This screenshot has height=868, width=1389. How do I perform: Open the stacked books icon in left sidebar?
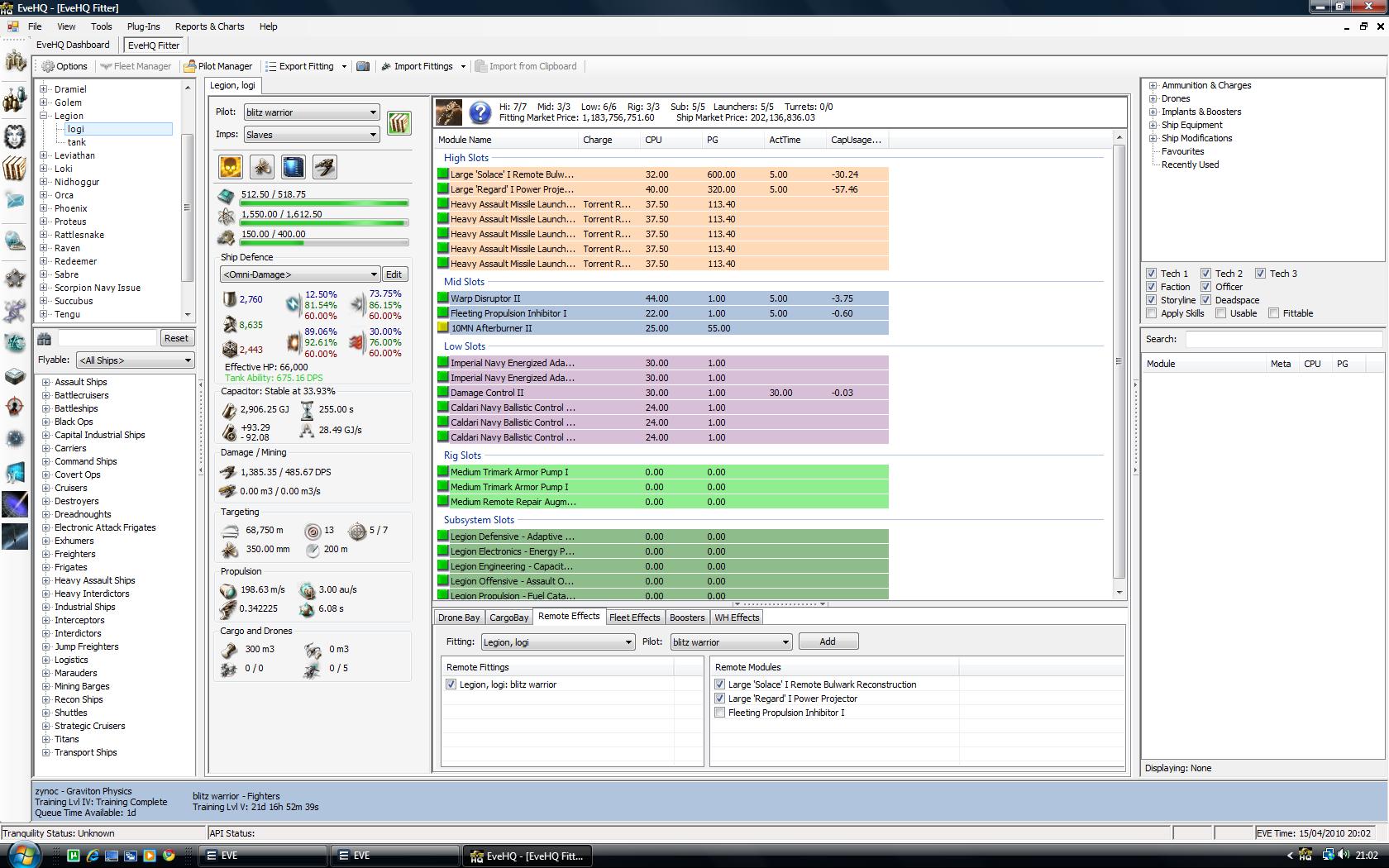pyautogui.click(x=15, y=168)
